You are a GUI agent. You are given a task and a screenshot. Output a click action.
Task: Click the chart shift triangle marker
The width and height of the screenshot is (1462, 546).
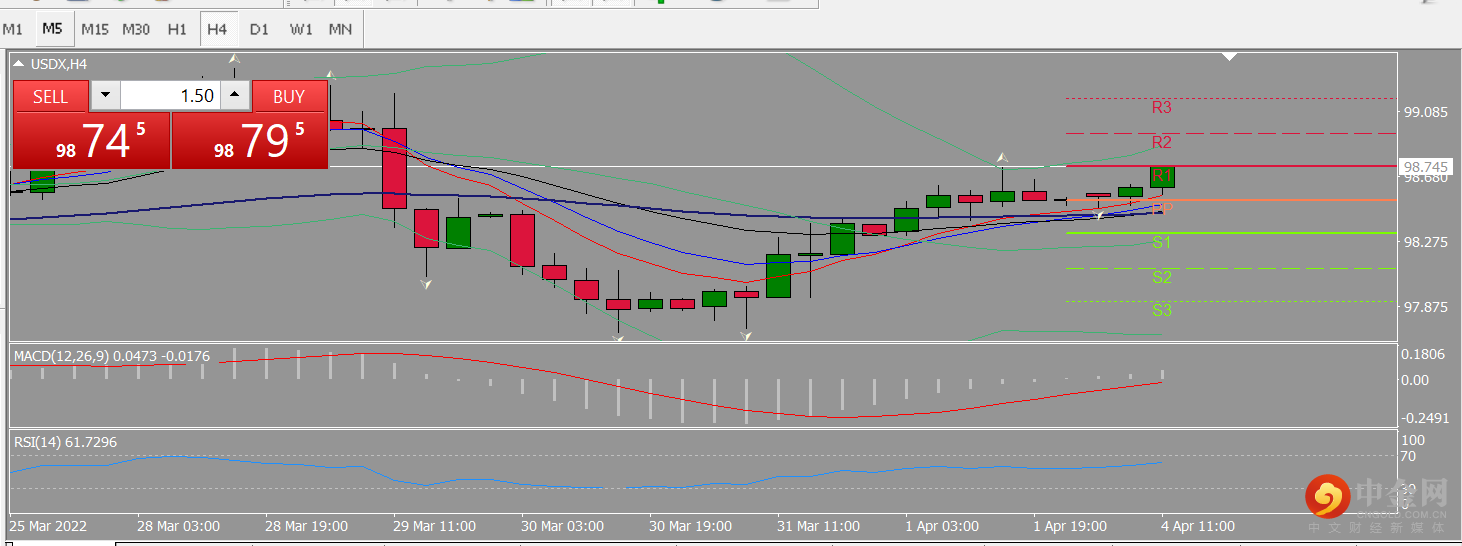(1230, 57)
